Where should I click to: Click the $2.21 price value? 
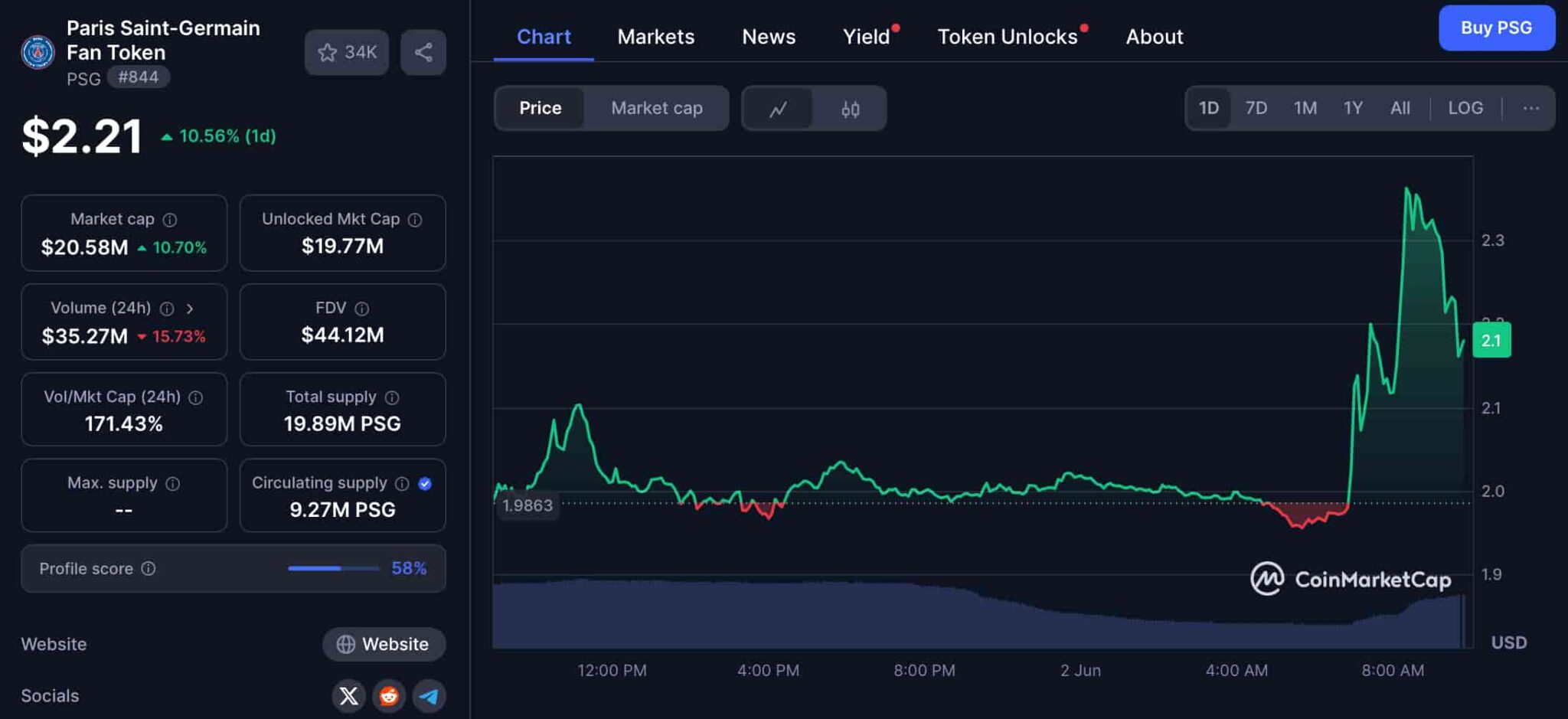coord(82,136)
